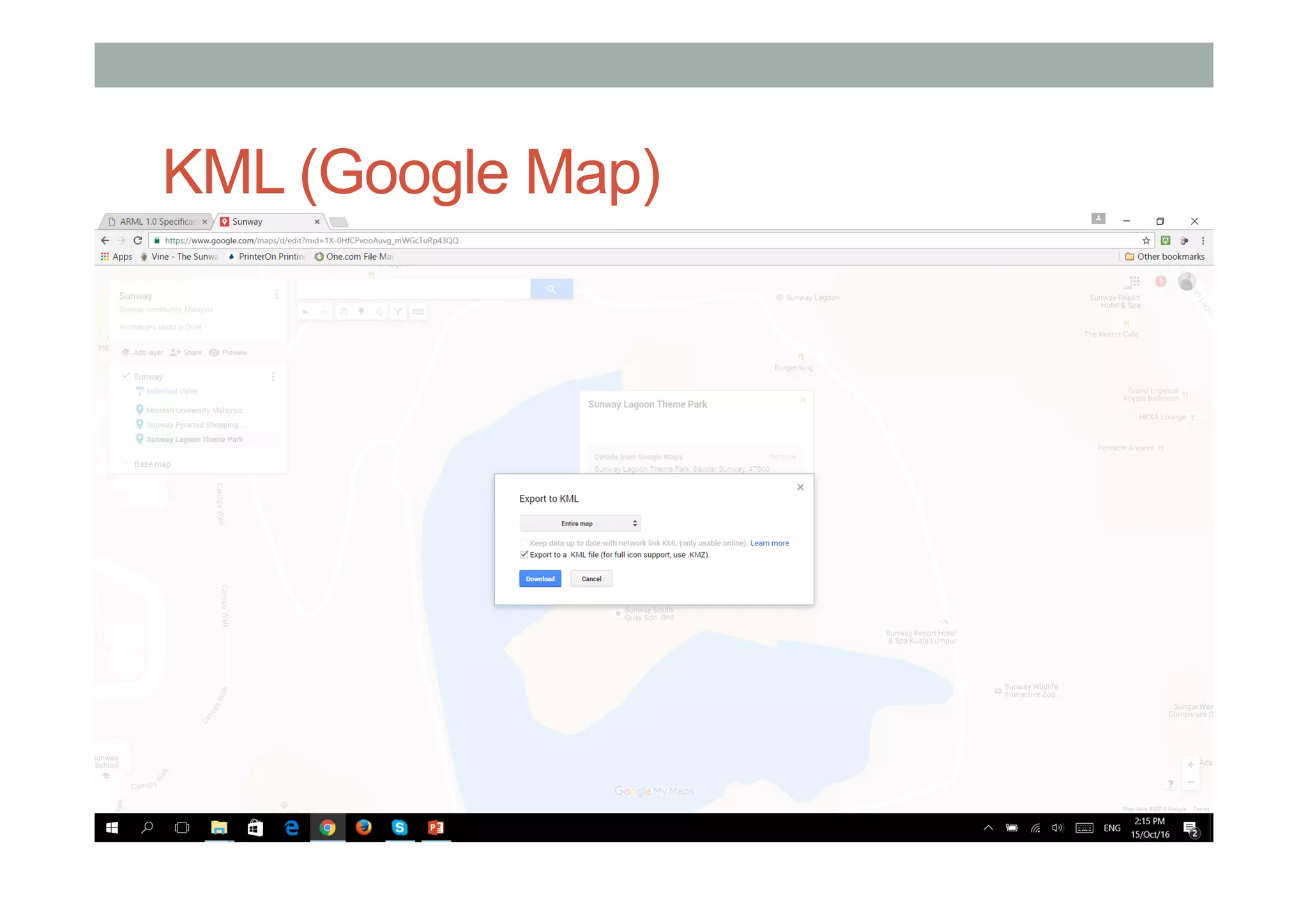Open Individual styles for the layer
Screen dimensions: 1308x924
click(x=167, y=391)
